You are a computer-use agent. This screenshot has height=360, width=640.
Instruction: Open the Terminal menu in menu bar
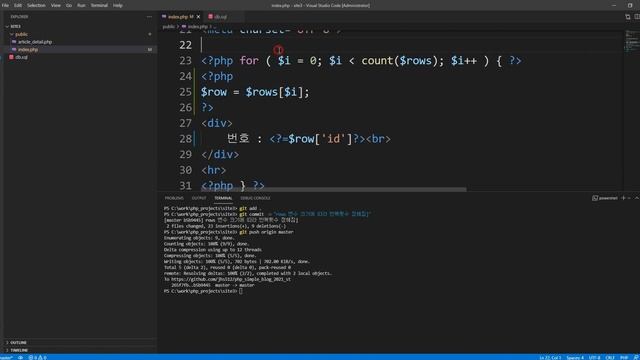pyautogui.click(x=99, y=5)
